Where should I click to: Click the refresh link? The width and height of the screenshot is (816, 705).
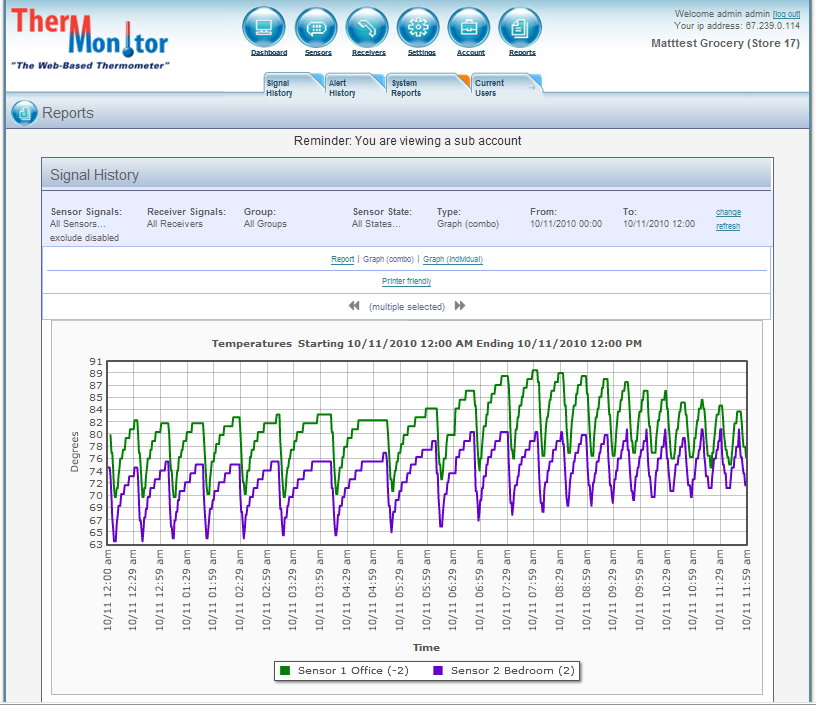point(728,226)
